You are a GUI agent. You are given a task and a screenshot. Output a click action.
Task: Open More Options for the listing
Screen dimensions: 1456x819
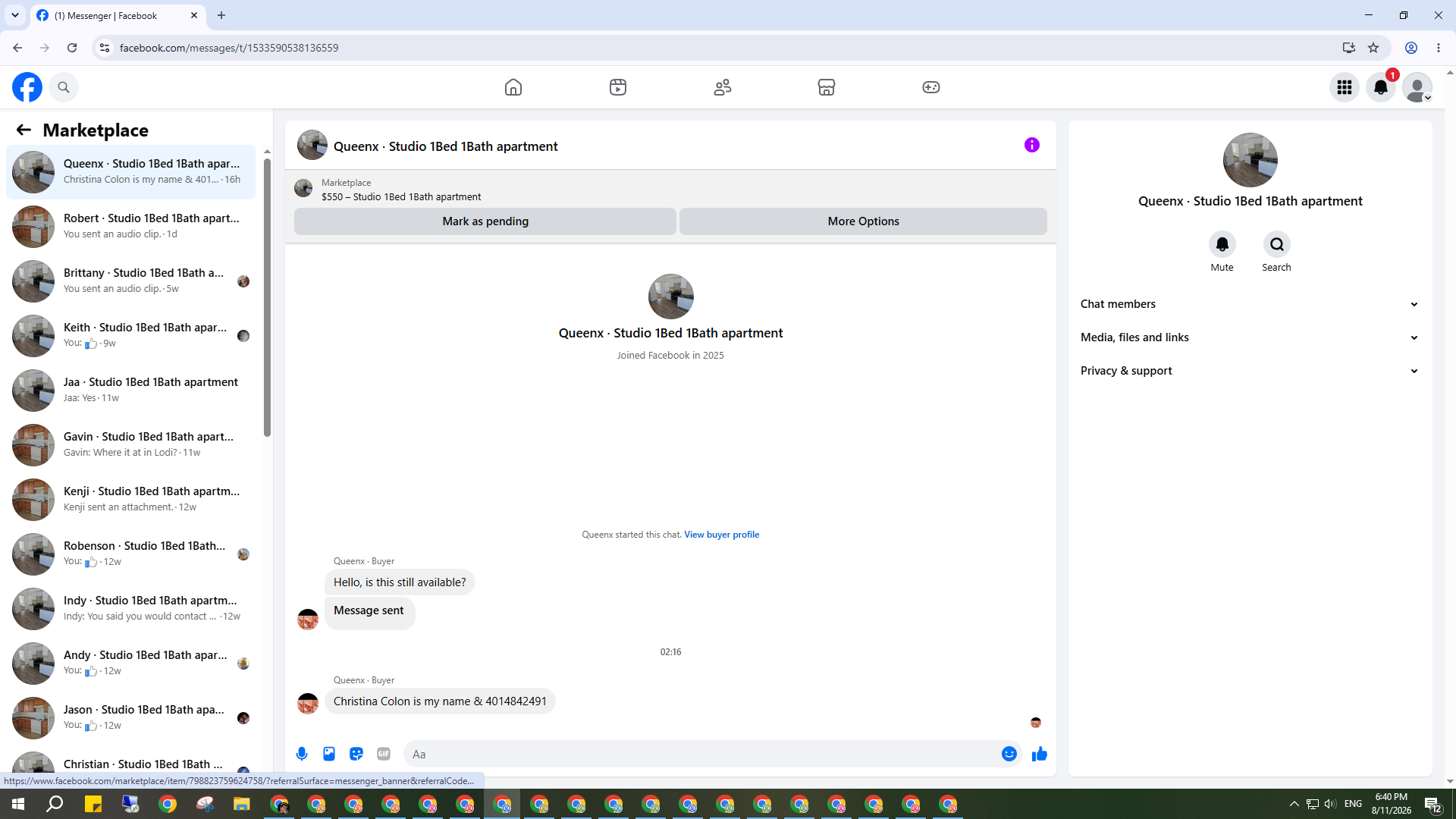(863, 221)
